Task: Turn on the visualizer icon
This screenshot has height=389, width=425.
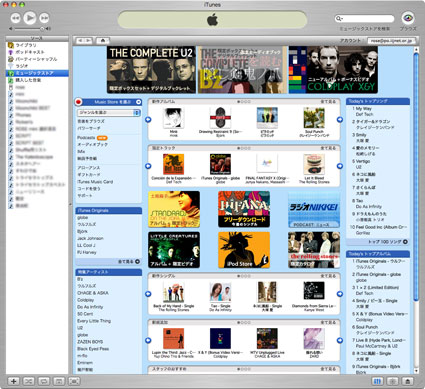Action: [392, 381]
